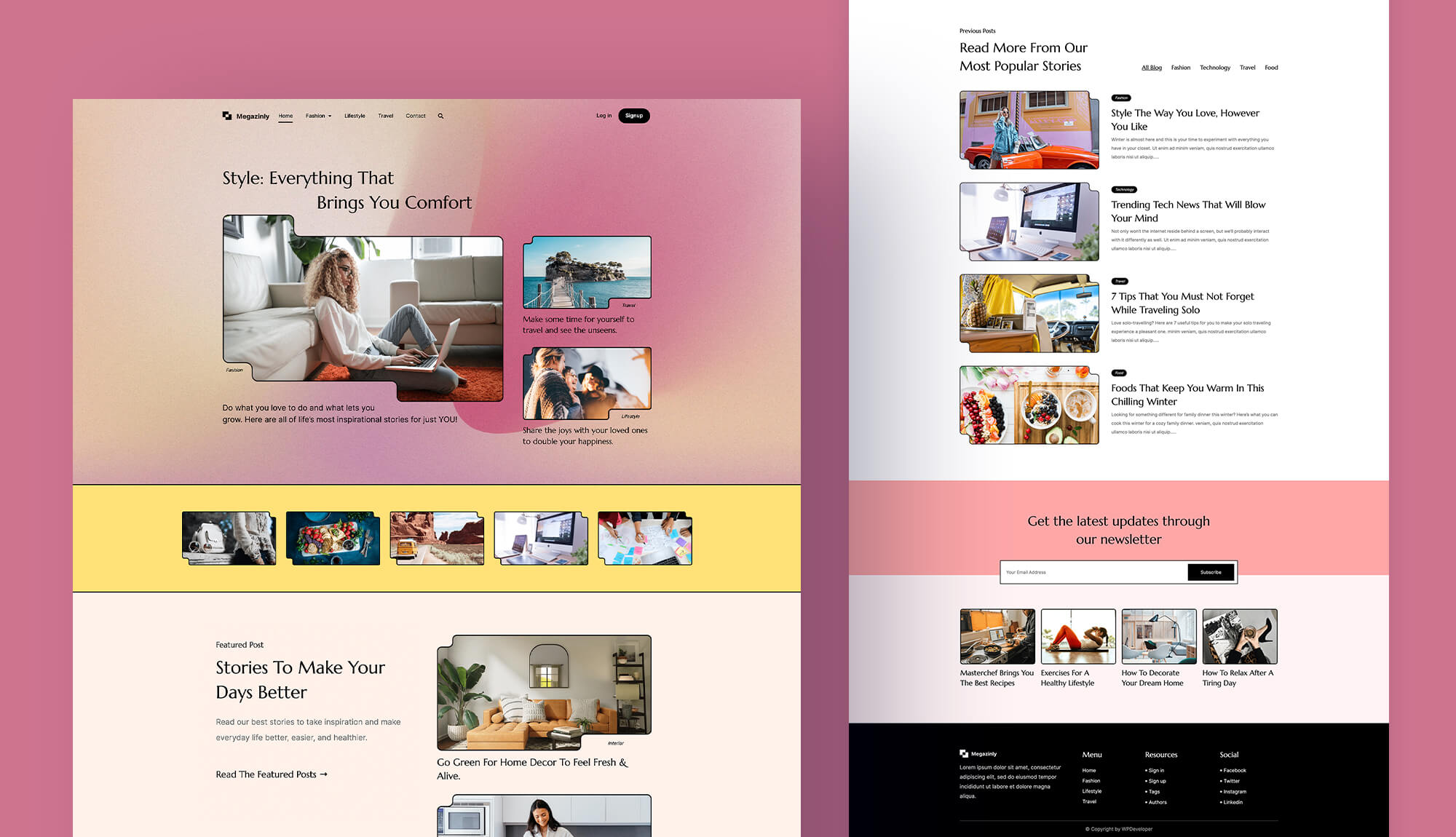1456x837 pixels.
Task: Expand the Fashion dropdown in the navigation bar
Action: [x=318, y=116]
